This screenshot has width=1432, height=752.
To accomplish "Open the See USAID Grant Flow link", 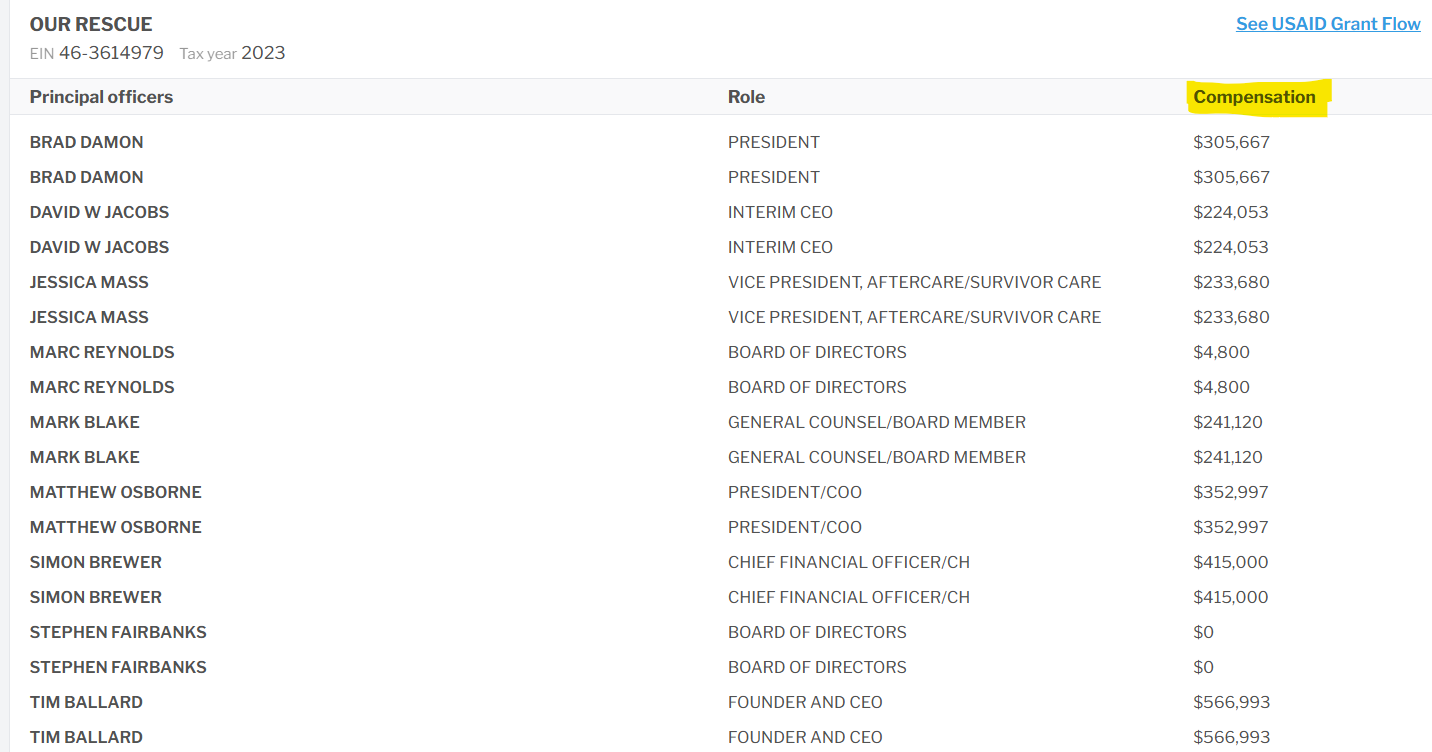I will (1328, 24).
